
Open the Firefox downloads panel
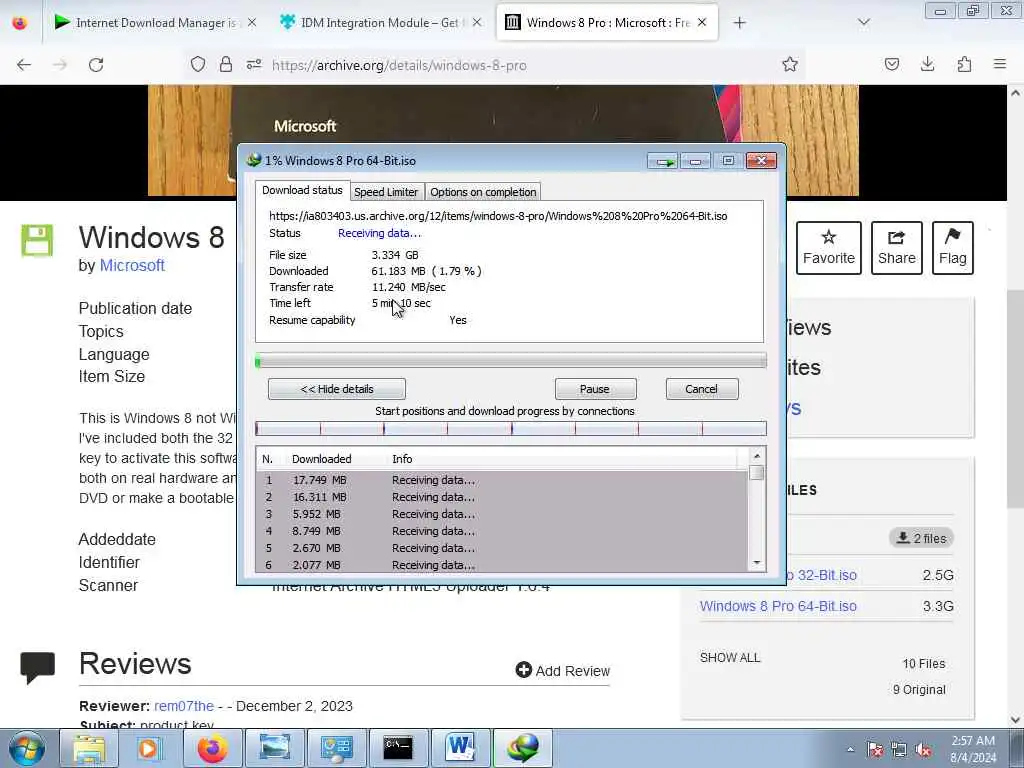point(927,64)
